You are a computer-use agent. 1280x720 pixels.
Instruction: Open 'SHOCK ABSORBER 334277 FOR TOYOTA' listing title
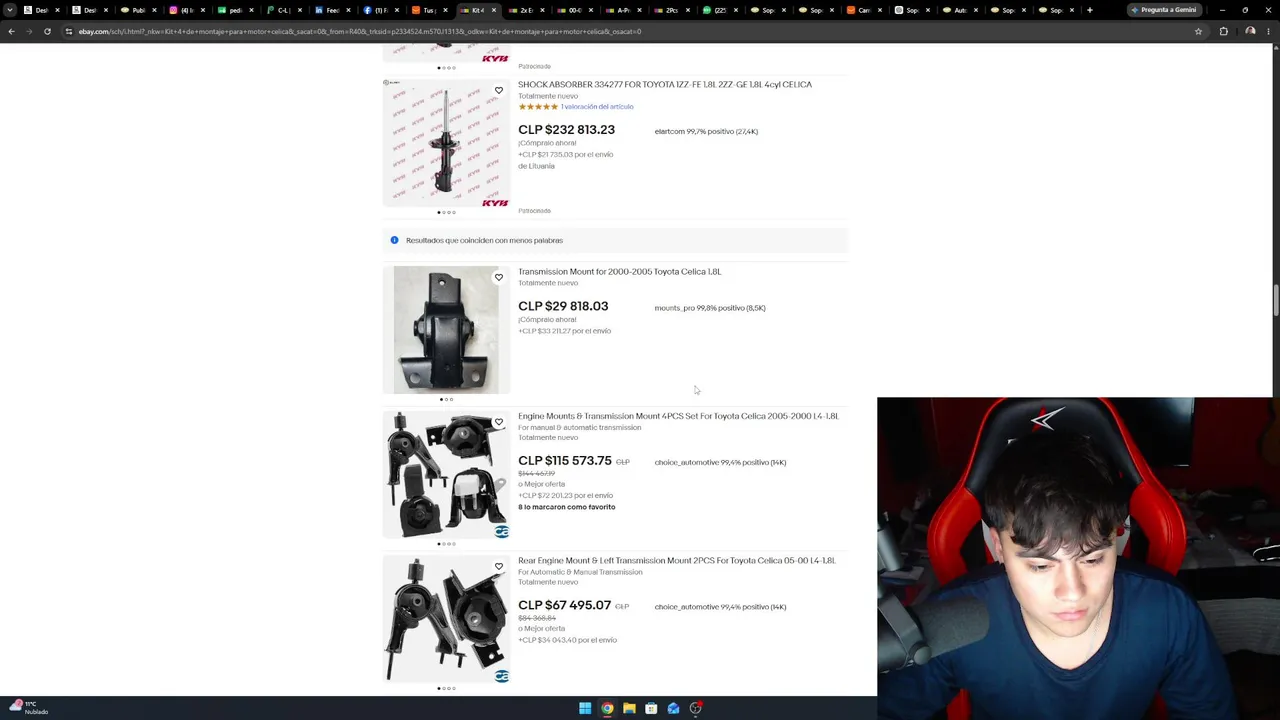(x=665, y=85)
